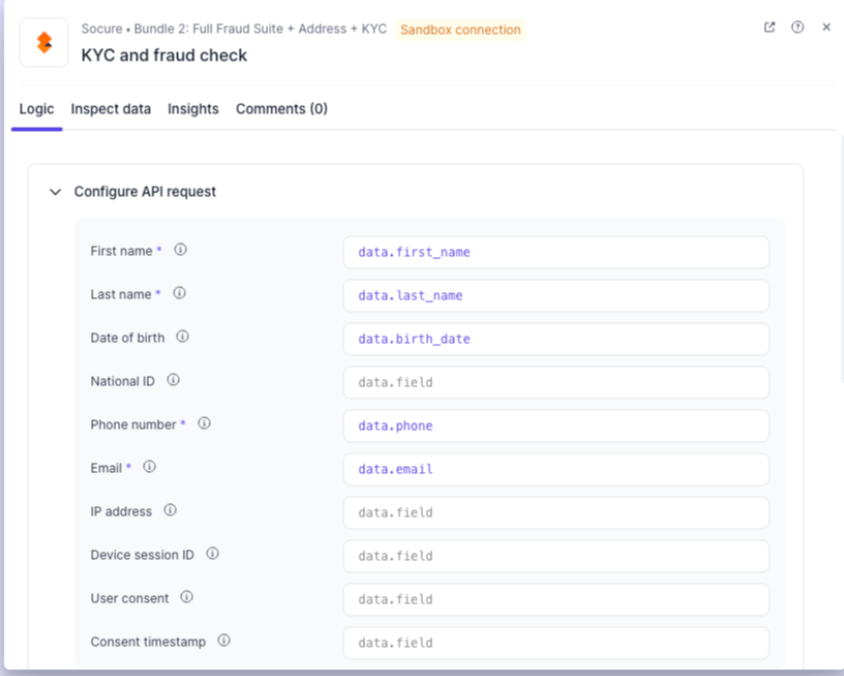844x676 pixels.
Task: Edit the First name input data.first_name
Action: click(x=556, y=252)
